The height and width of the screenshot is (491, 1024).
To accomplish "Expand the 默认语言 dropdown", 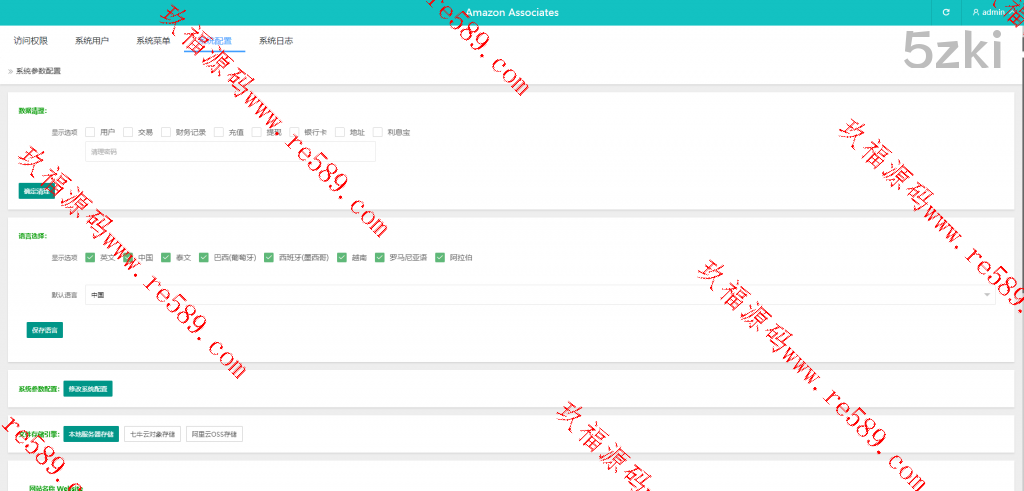I will [x=540, y=295].
